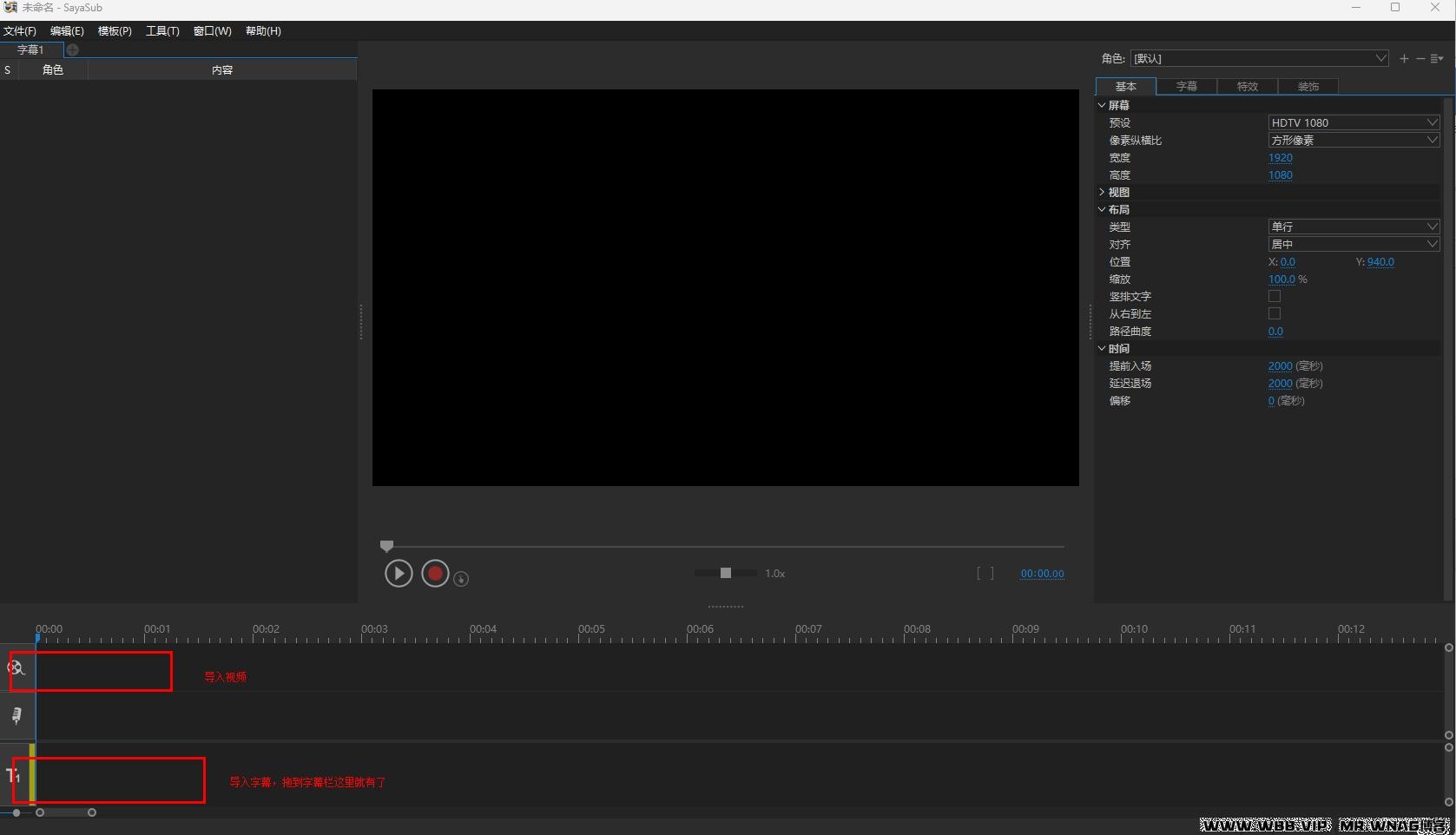1456x835 pixels.
Task: Switch to the 特效 tab
Action: (x=1247, y=86)
